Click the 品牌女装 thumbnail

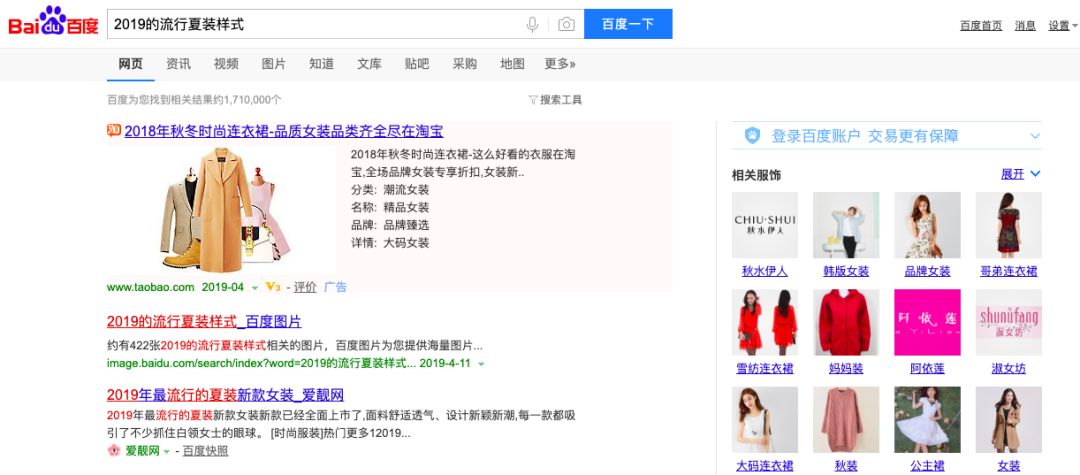coord(927,225)
